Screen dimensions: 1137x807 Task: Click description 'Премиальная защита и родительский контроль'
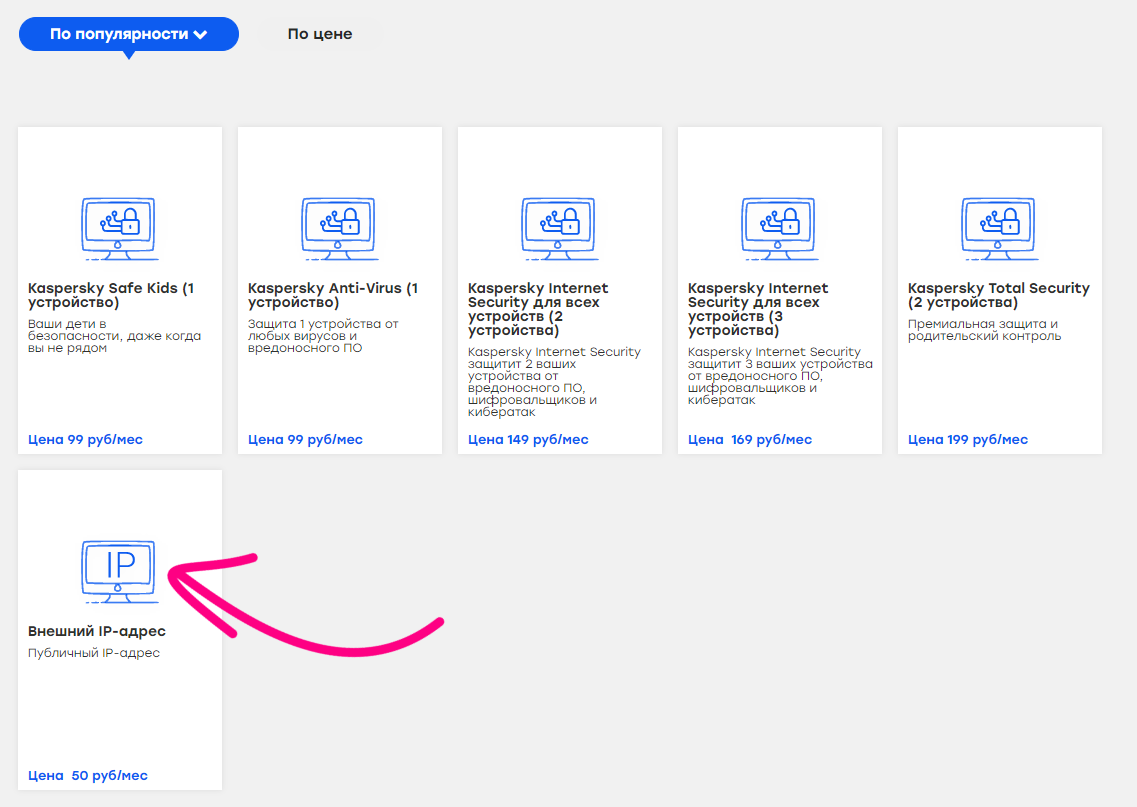(x=984, y=330)
